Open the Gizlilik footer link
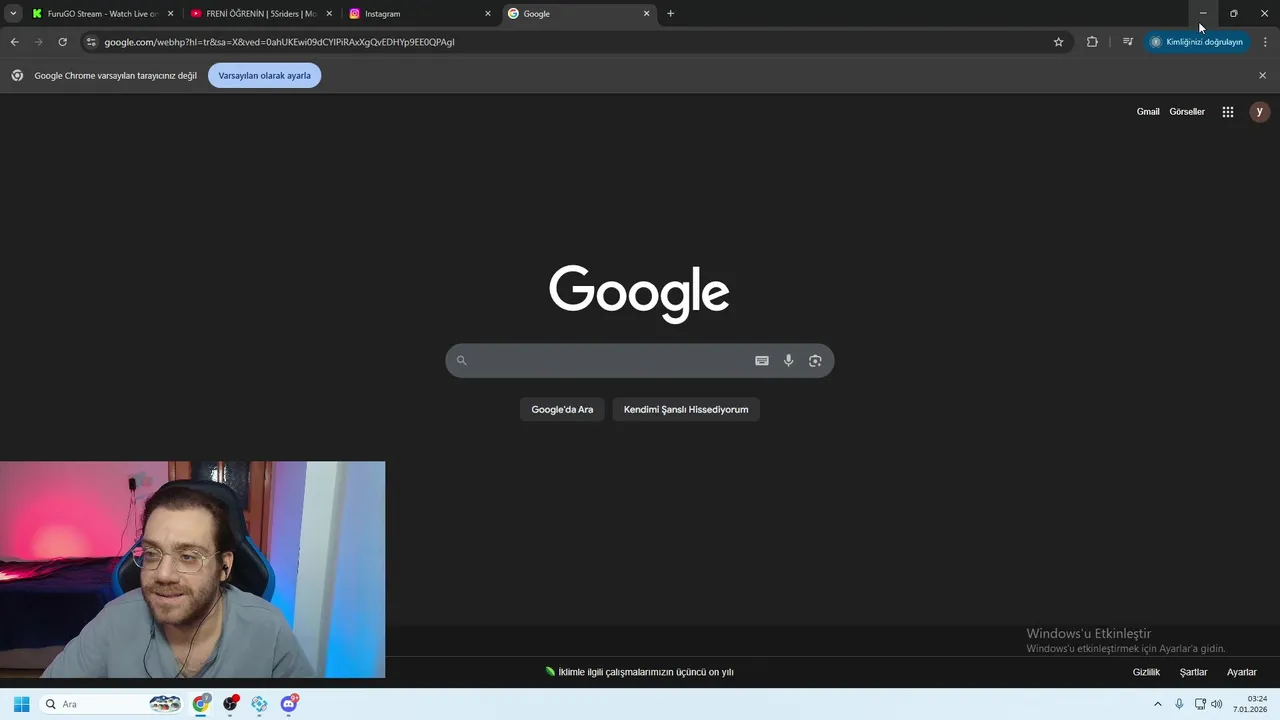The image size is (1280, 720). point(1146,672)
